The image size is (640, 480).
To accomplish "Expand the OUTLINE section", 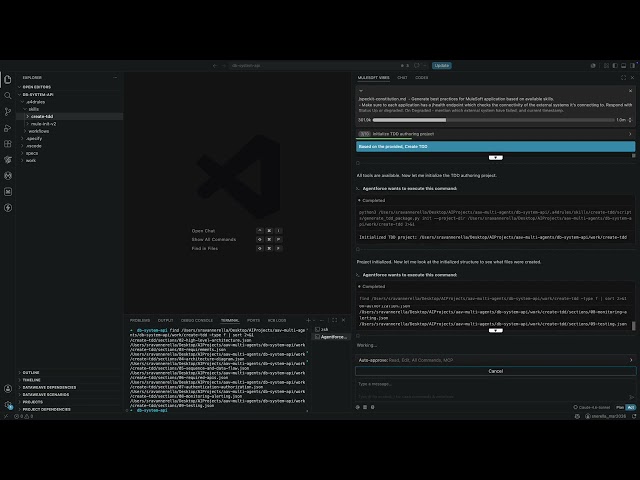I will click(31, 373).
